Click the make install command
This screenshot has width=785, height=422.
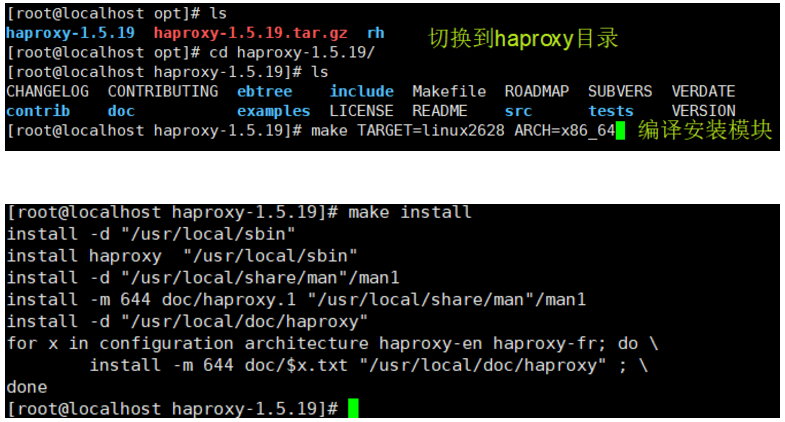(410, 212)
